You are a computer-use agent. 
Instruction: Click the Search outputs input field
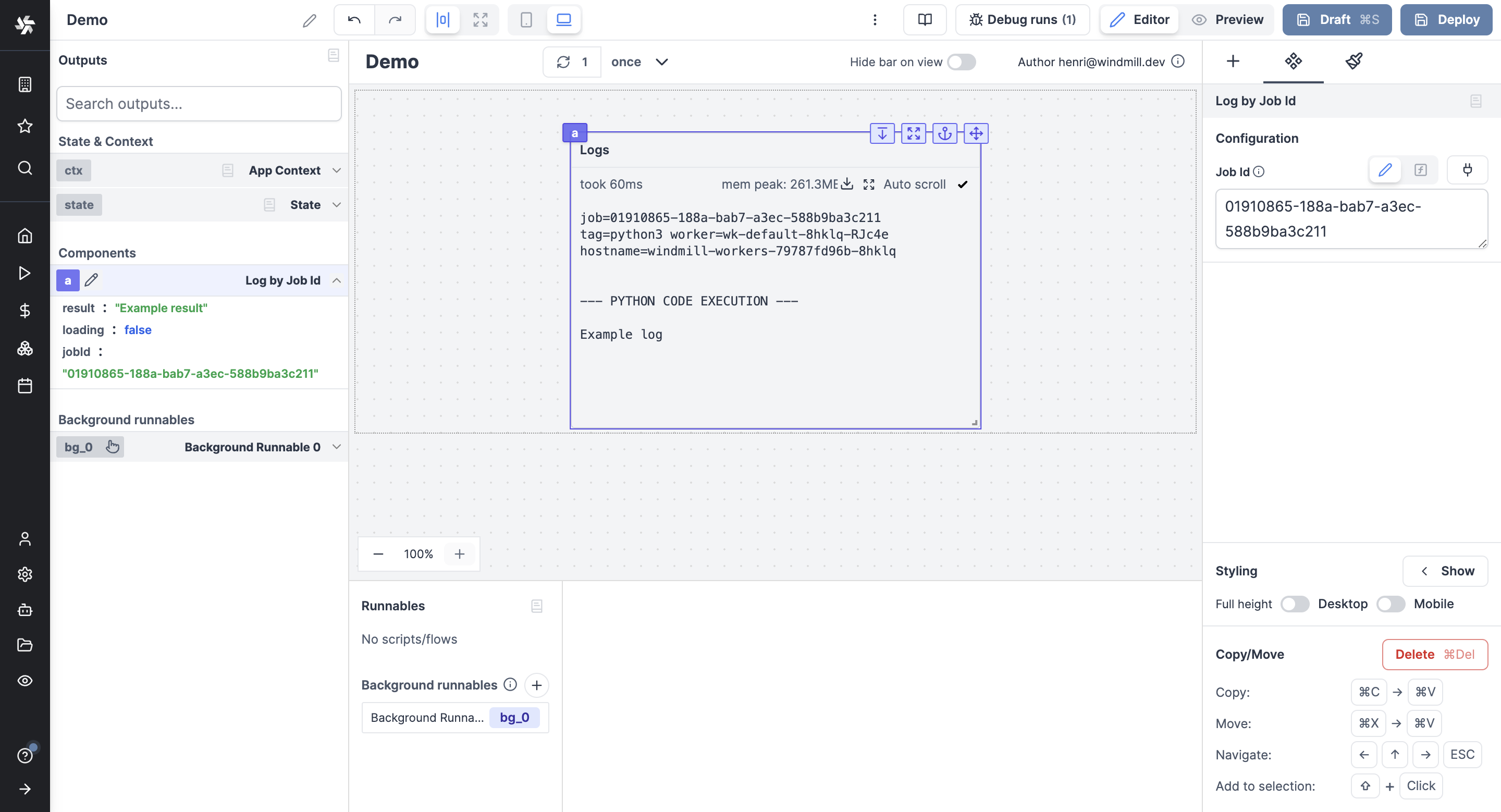click(199, 104)
